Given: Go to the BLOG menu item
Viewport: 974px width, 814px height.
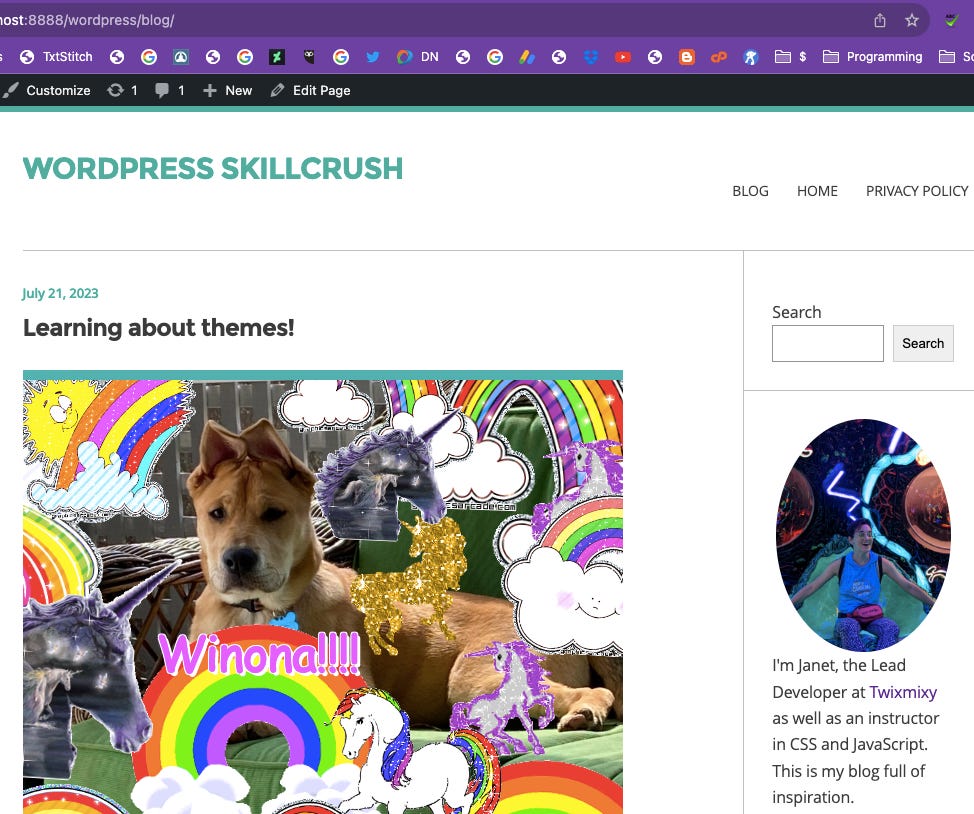Looking at the screenshot, I should (750, 191).
